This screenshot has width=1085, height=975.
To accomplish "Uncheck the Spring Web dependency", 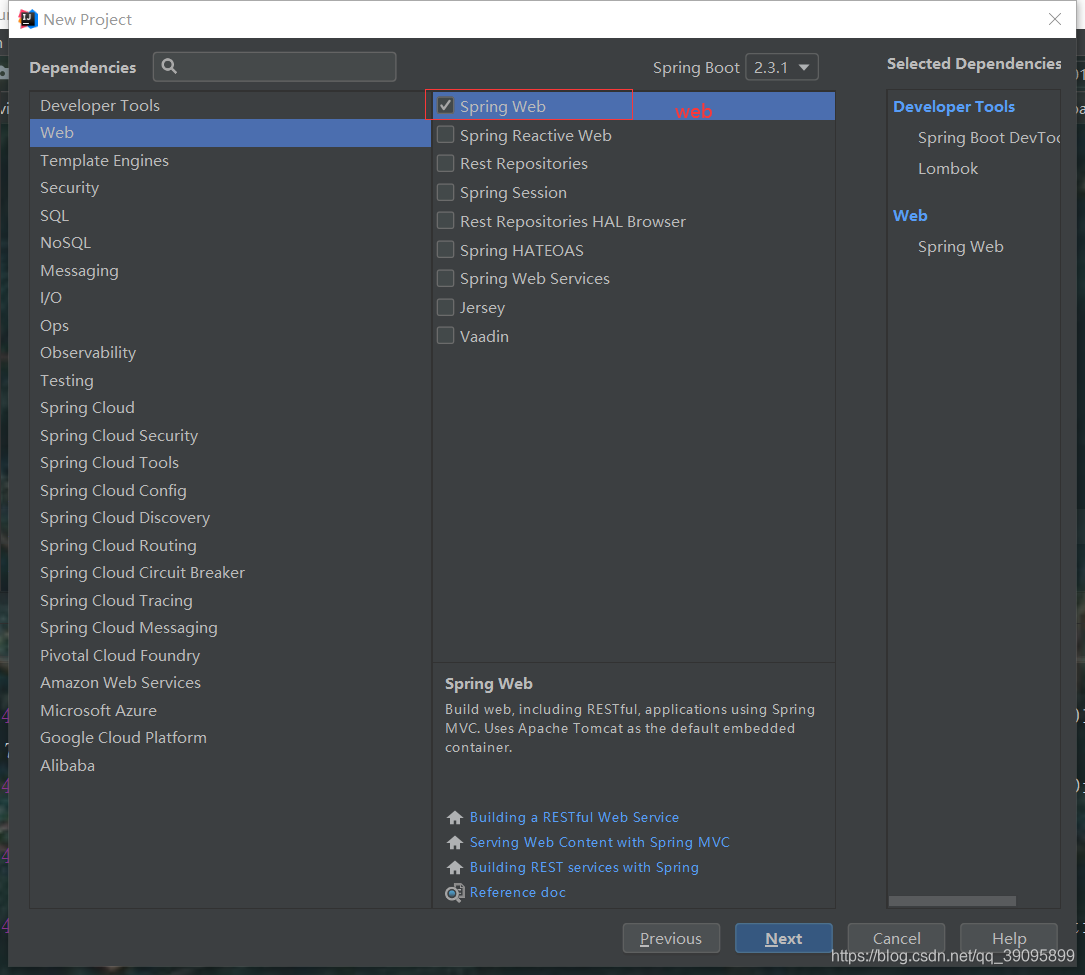I will point(445,105).
